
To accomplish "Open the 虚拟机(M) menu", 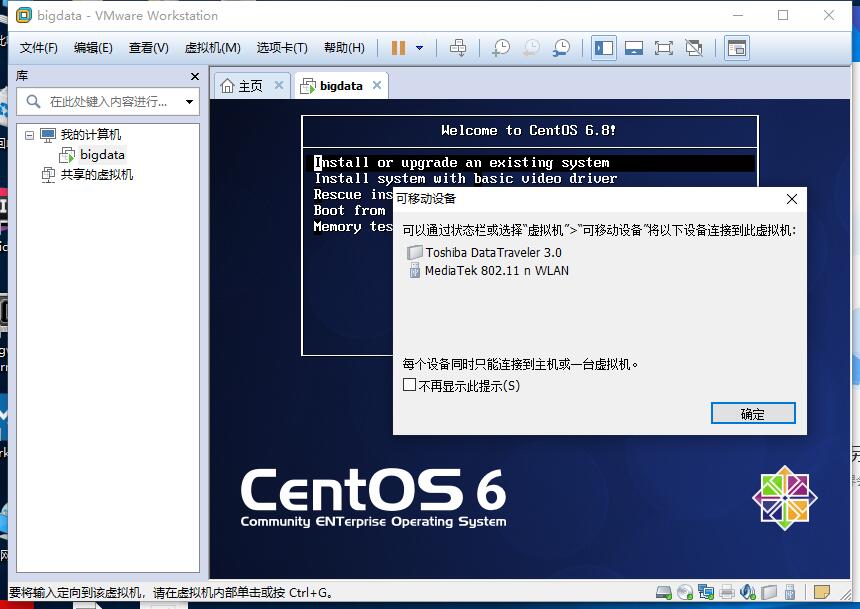I will coord(212,48).
